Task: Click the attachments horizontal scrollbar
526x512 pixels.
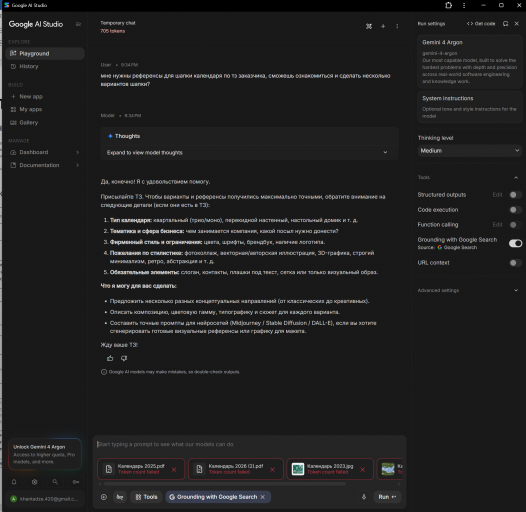Action: coord(224,484)
